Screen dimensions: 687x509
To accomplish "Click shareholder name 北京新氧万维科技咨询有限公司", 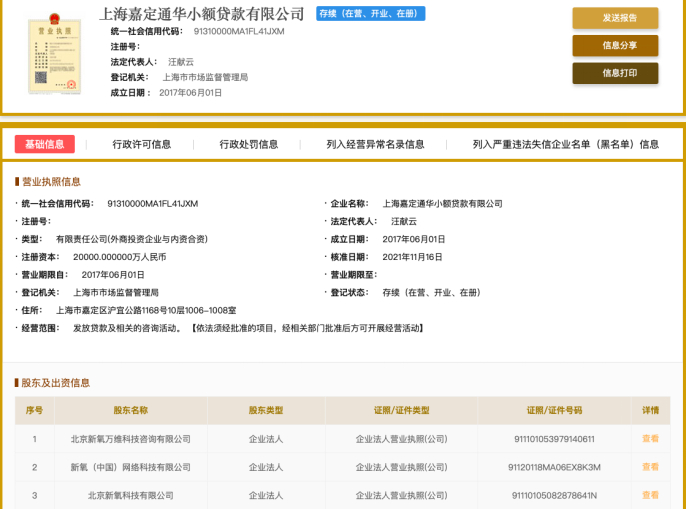I will (131, 439).
